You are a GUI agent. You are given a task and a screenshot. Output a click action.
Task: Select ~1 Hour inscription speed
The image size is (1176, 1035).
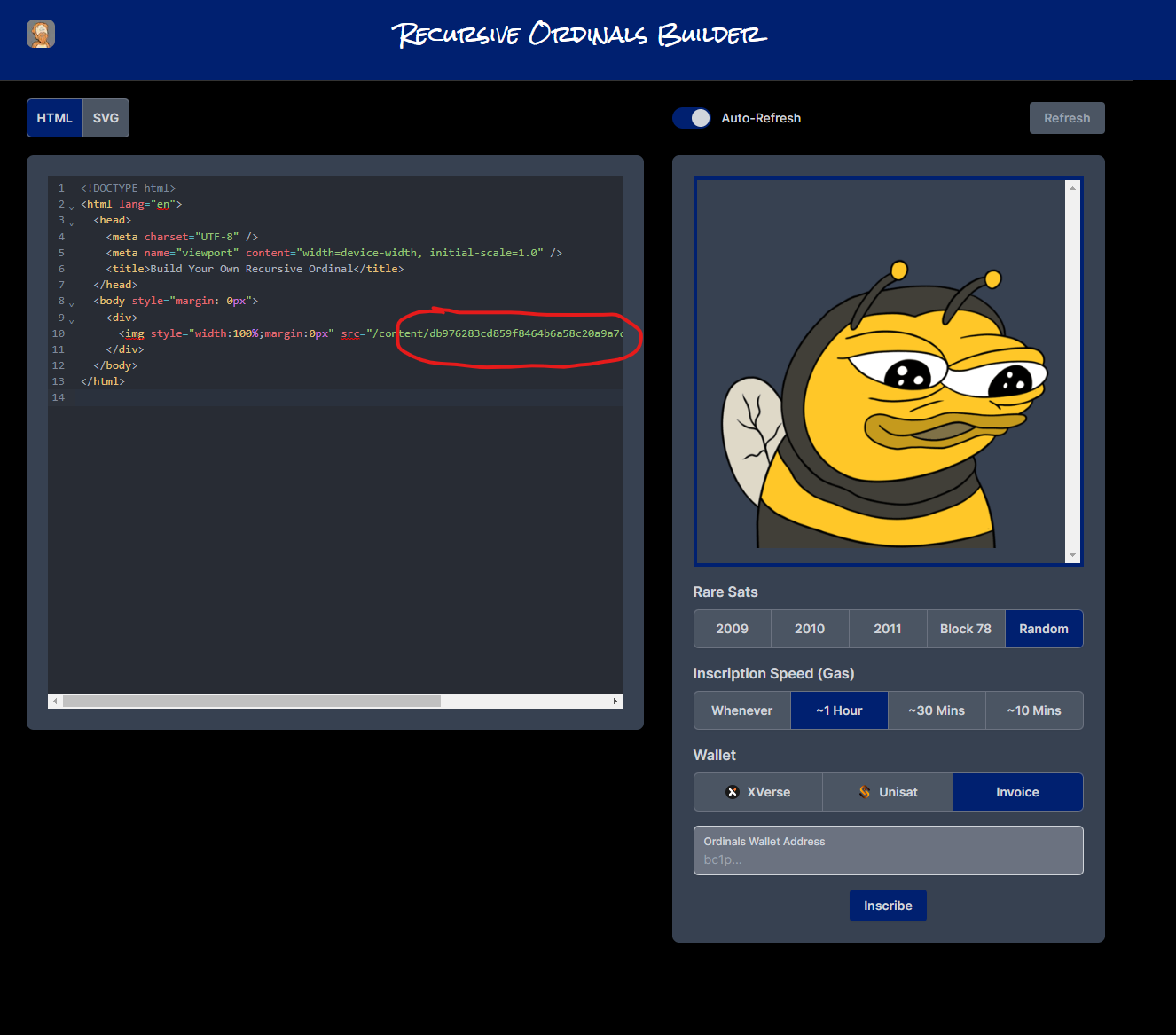pyautogui.click(x=838, y=710)
